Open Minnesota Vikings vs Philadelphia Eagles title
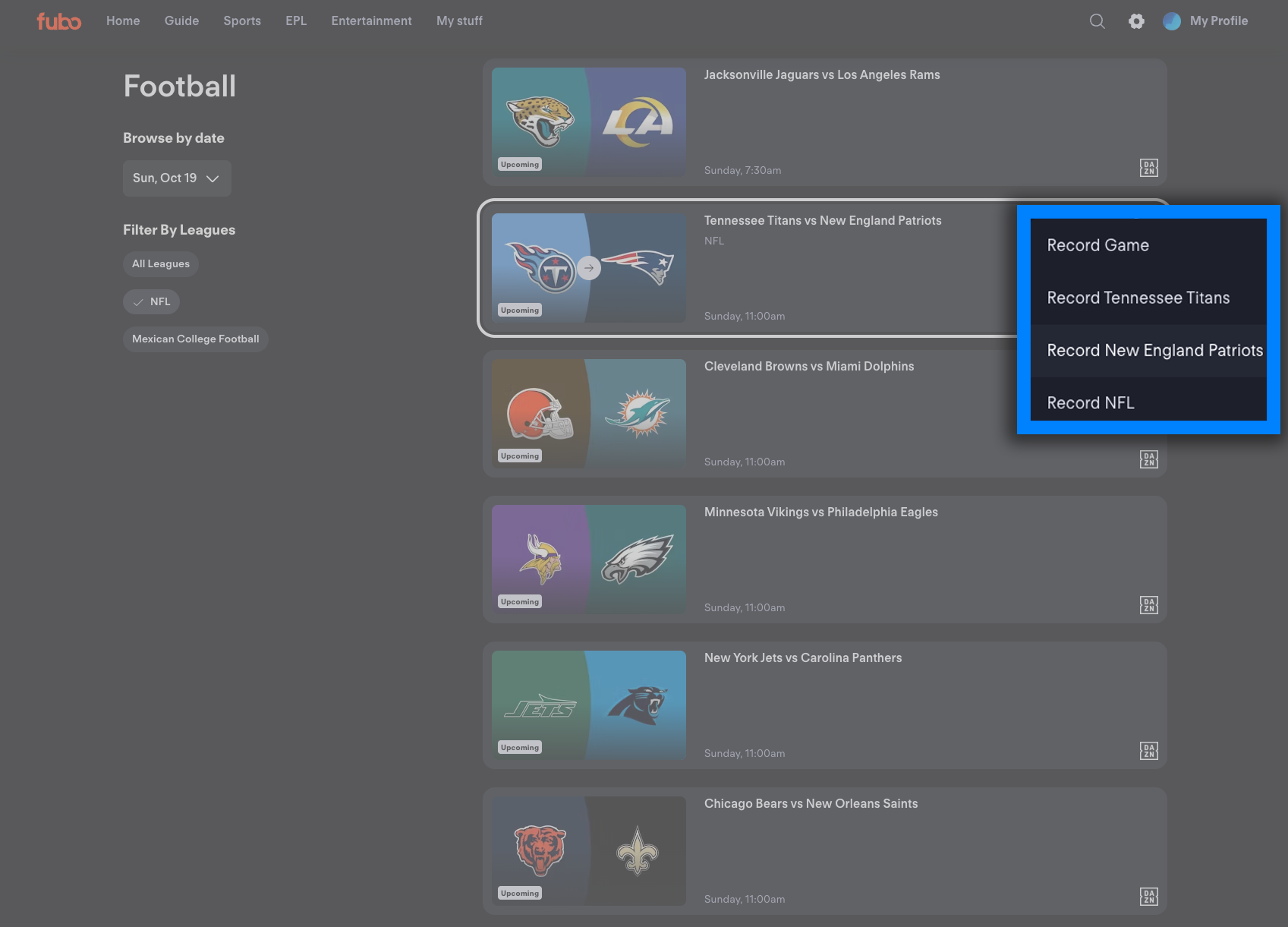Image resolution: width=1288 pixels, height=927 pixels. point(821,512)
